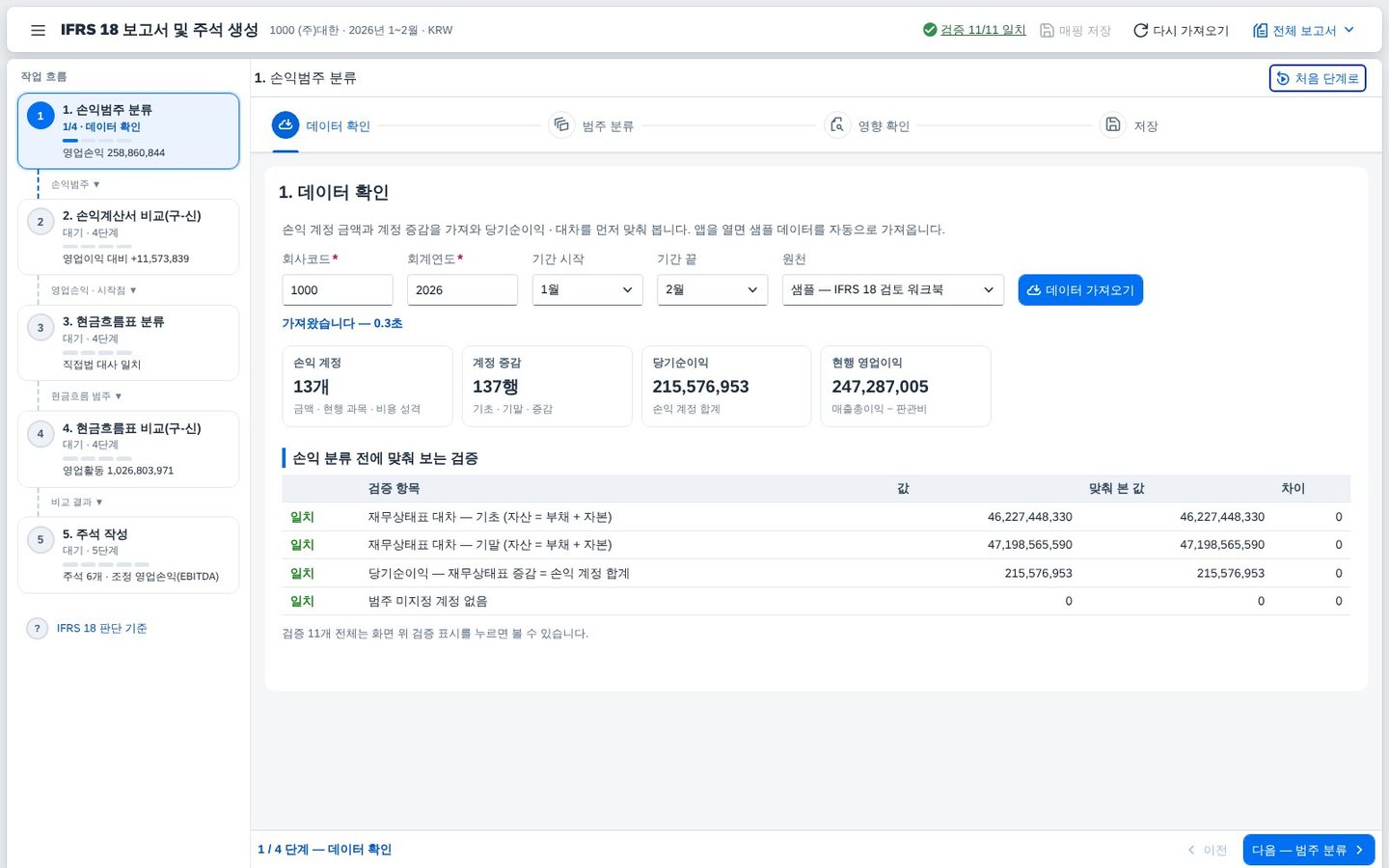1389x868 pixels.
Task: Click the reload circular arrow icon
Action: (1140, 30)
